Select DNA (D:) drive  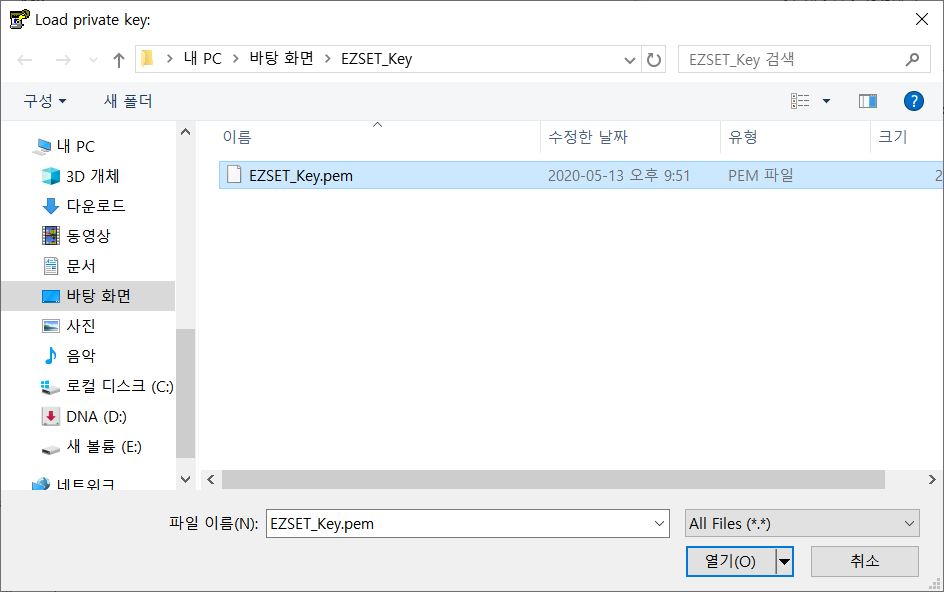pyautogui.click(x=96, y=416)
